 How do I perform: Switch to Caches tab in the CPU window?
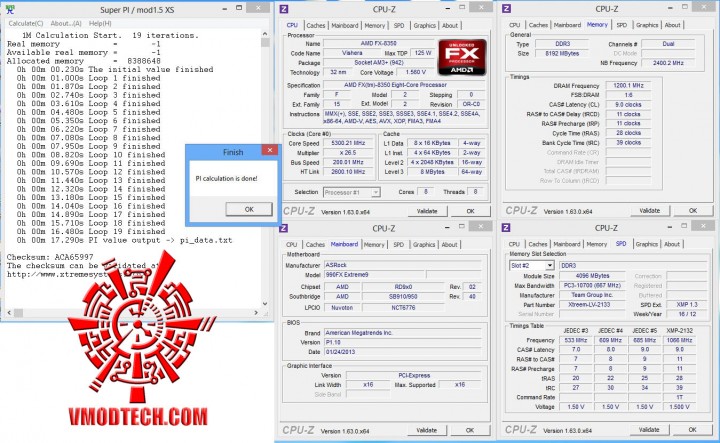coord(315,26)
